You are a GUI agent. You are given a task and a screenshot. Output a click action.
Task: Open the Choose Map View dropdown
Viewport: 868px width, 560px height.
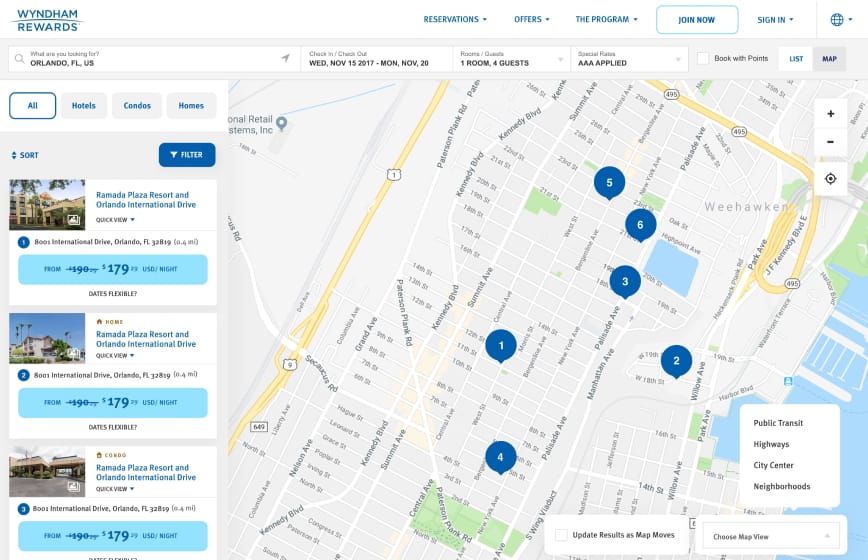tap(770, 537)
